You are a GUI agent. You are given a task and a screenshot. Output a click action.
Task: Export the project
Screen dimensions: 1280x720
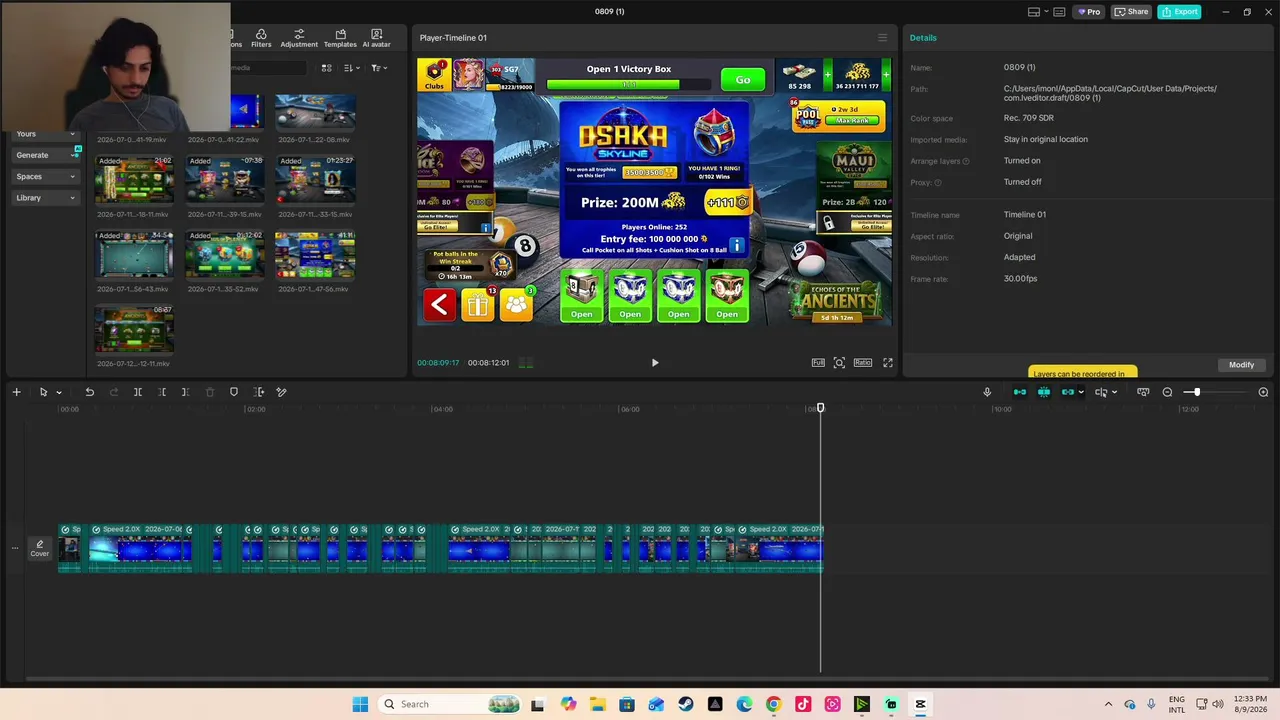pos(1180,12)
